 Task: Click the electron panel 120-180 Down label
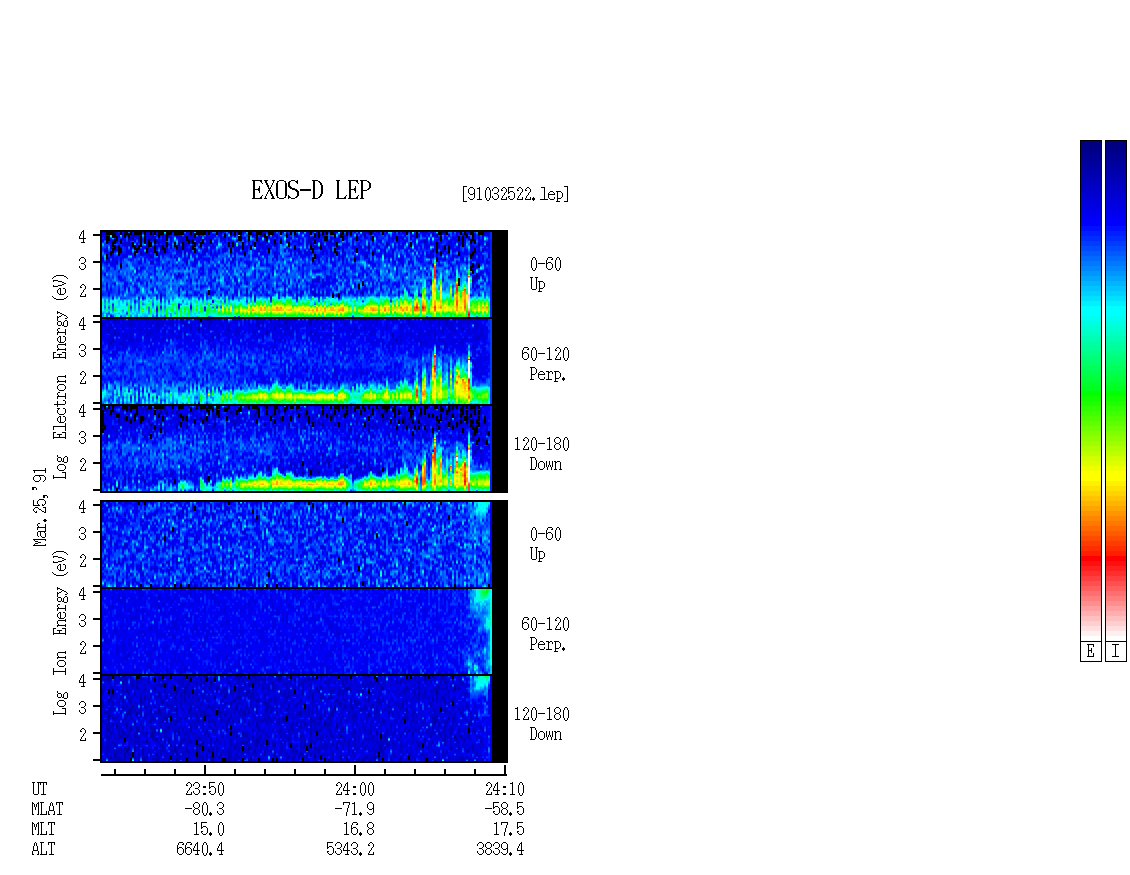(541, 454)
